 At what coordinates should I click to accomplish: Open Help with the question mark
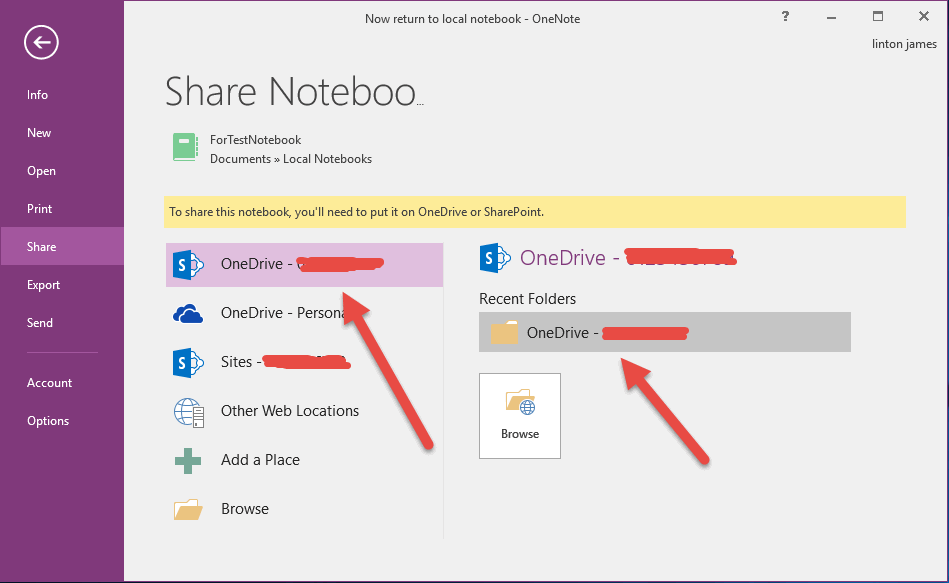tap(785, 16)
